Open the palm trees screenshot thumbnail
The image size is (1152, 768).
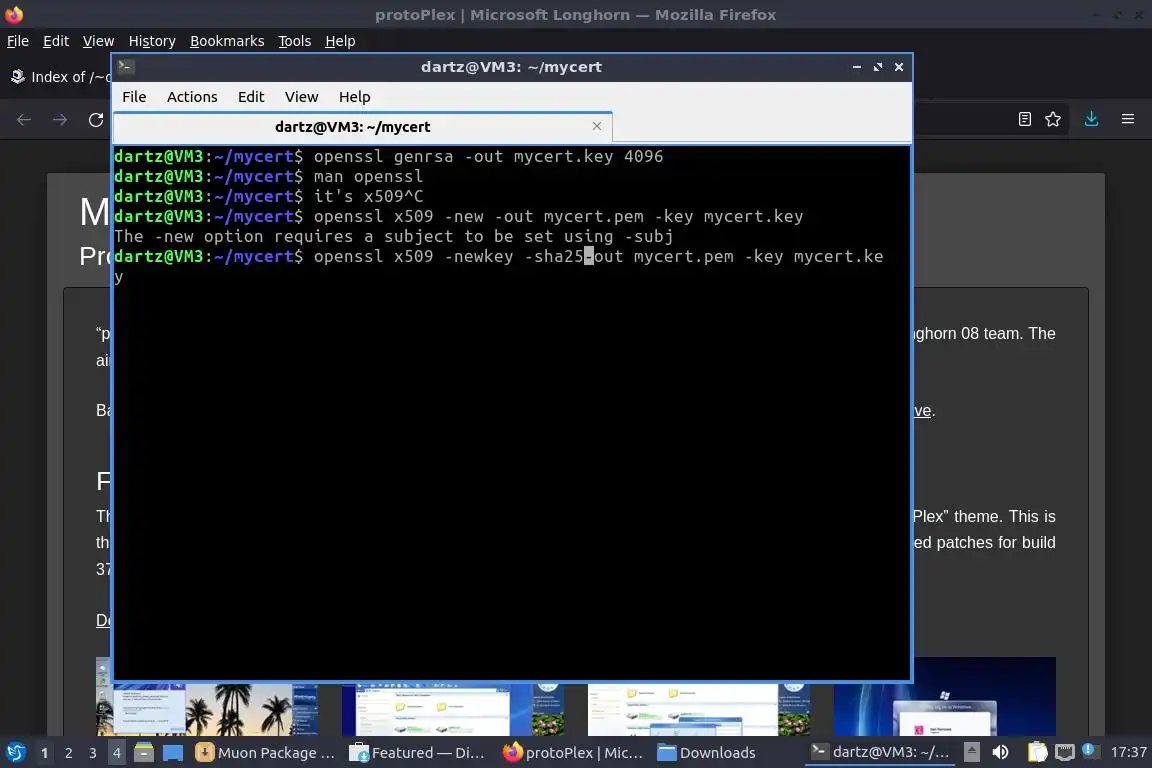(207, 709)
